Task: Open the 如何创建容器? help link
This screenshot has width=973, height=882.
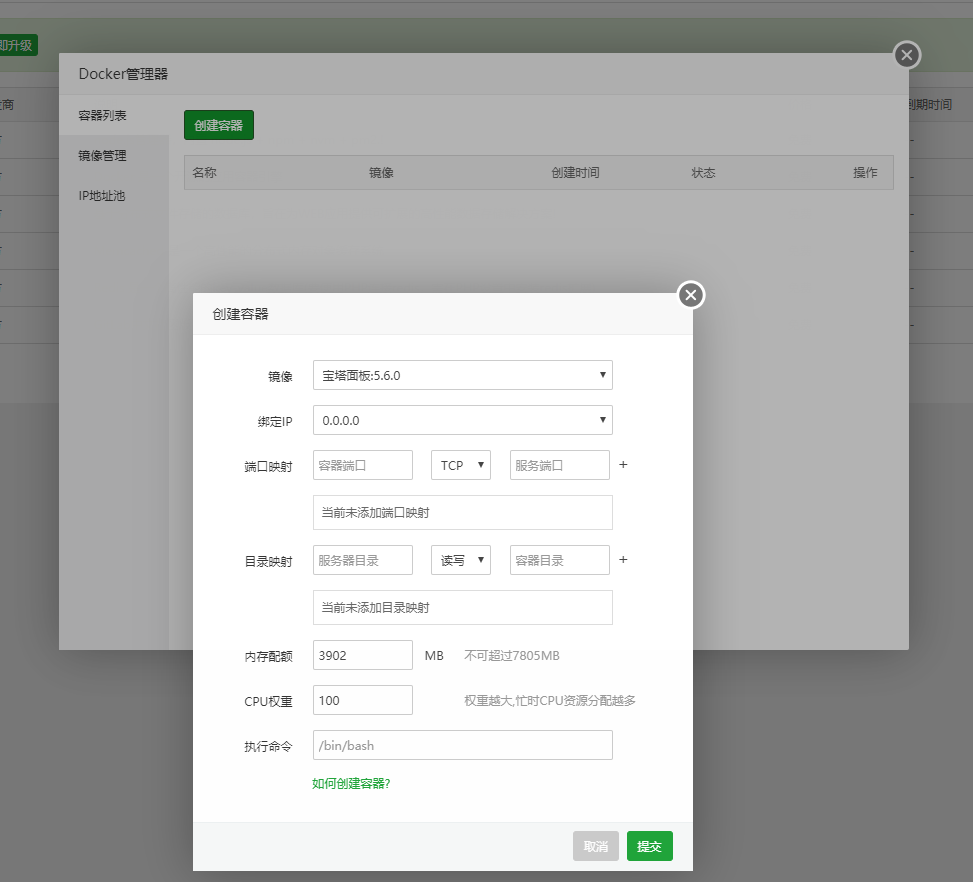Action: pos(351,783)
